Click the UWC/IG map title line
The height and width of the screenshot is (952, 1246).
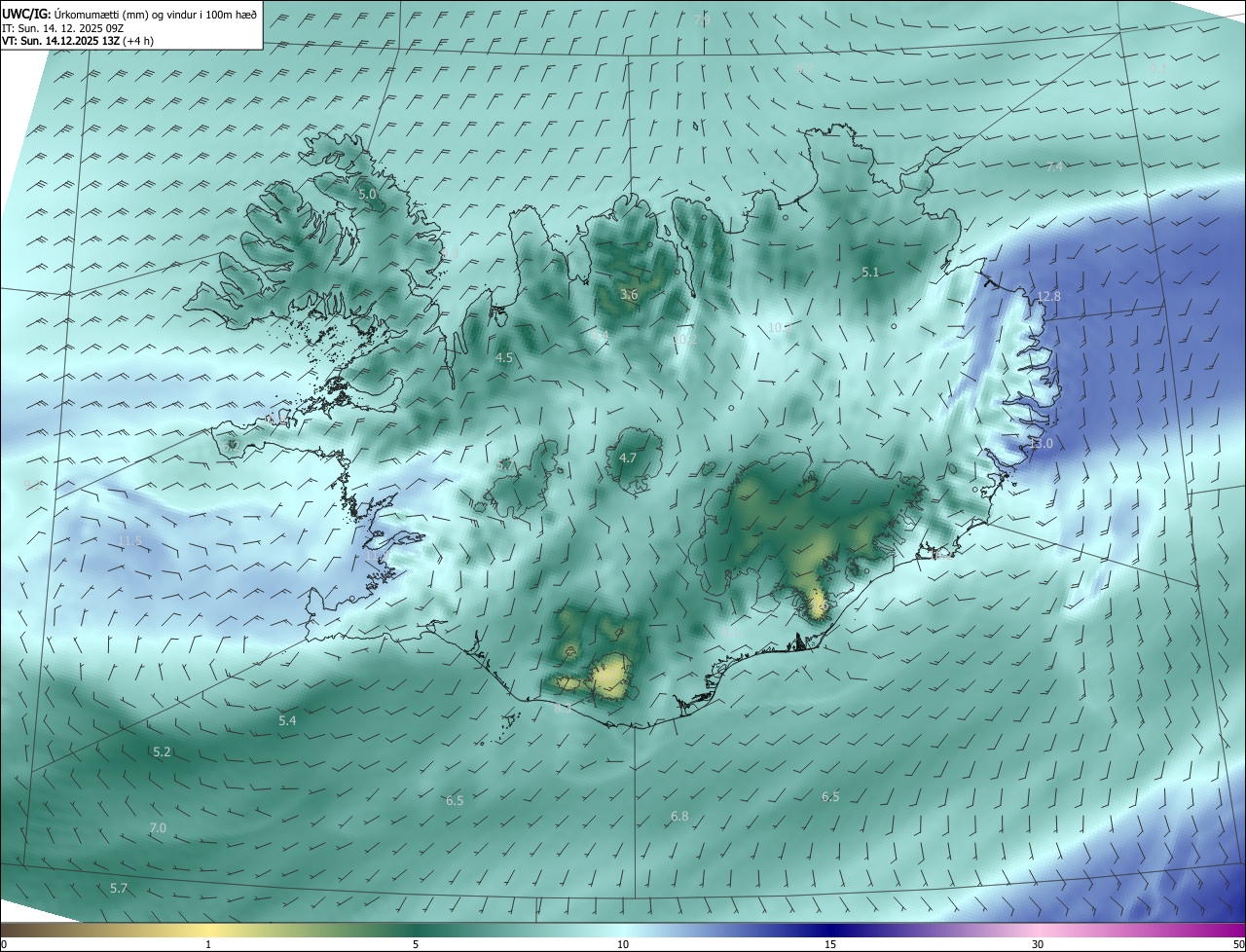coord(130,15)
